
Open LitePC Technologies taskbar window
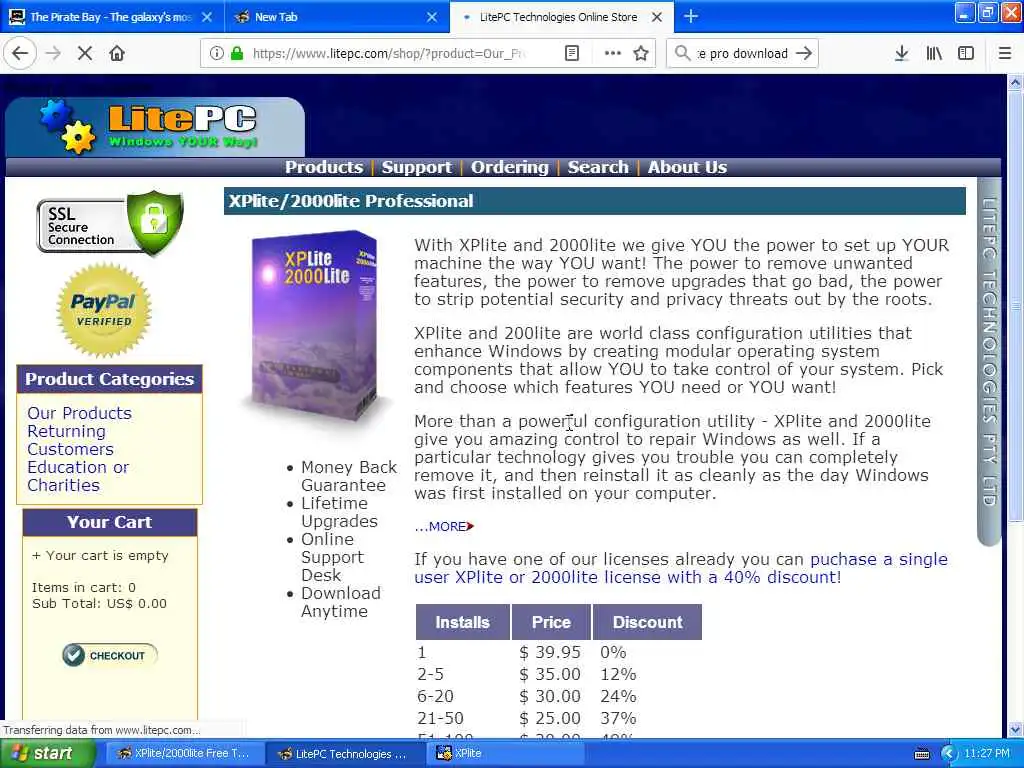pyautogui.click(x=344, y=754)
